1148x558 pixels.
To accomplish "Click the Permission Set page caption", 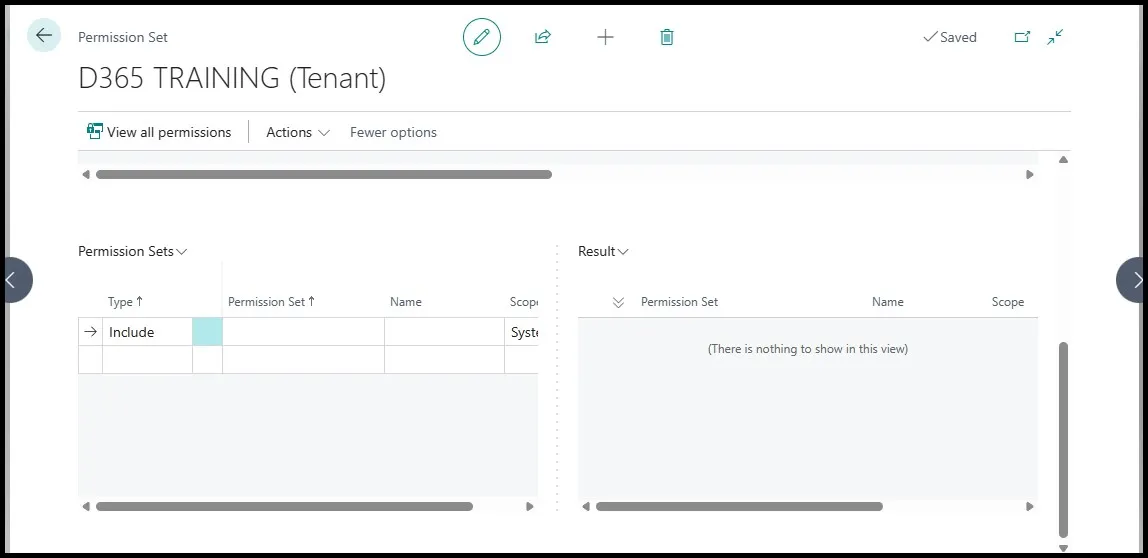I will pos(123,37).
